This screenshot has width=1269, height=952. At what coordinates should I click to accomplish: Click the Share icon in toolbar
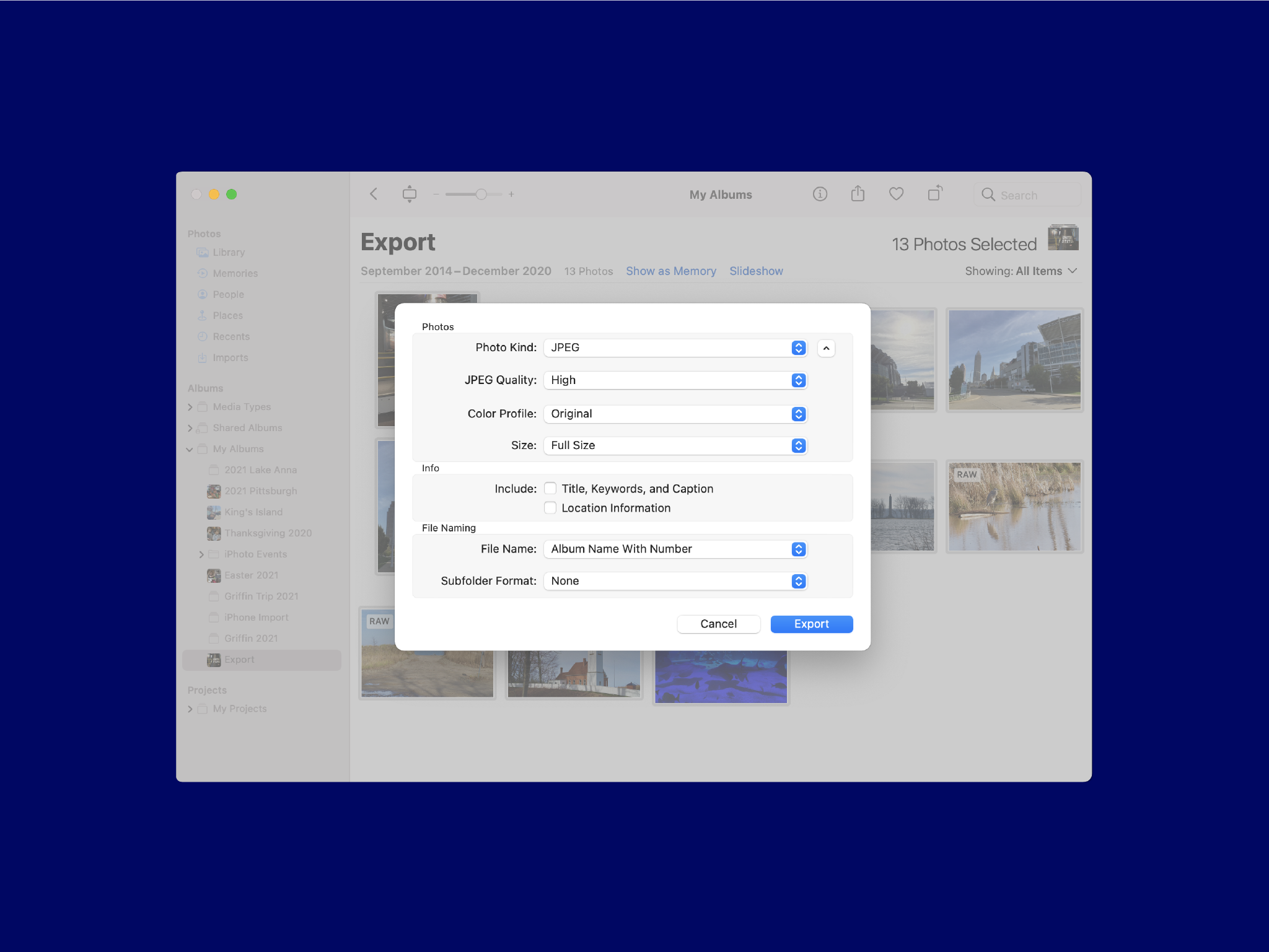(858, 194)
